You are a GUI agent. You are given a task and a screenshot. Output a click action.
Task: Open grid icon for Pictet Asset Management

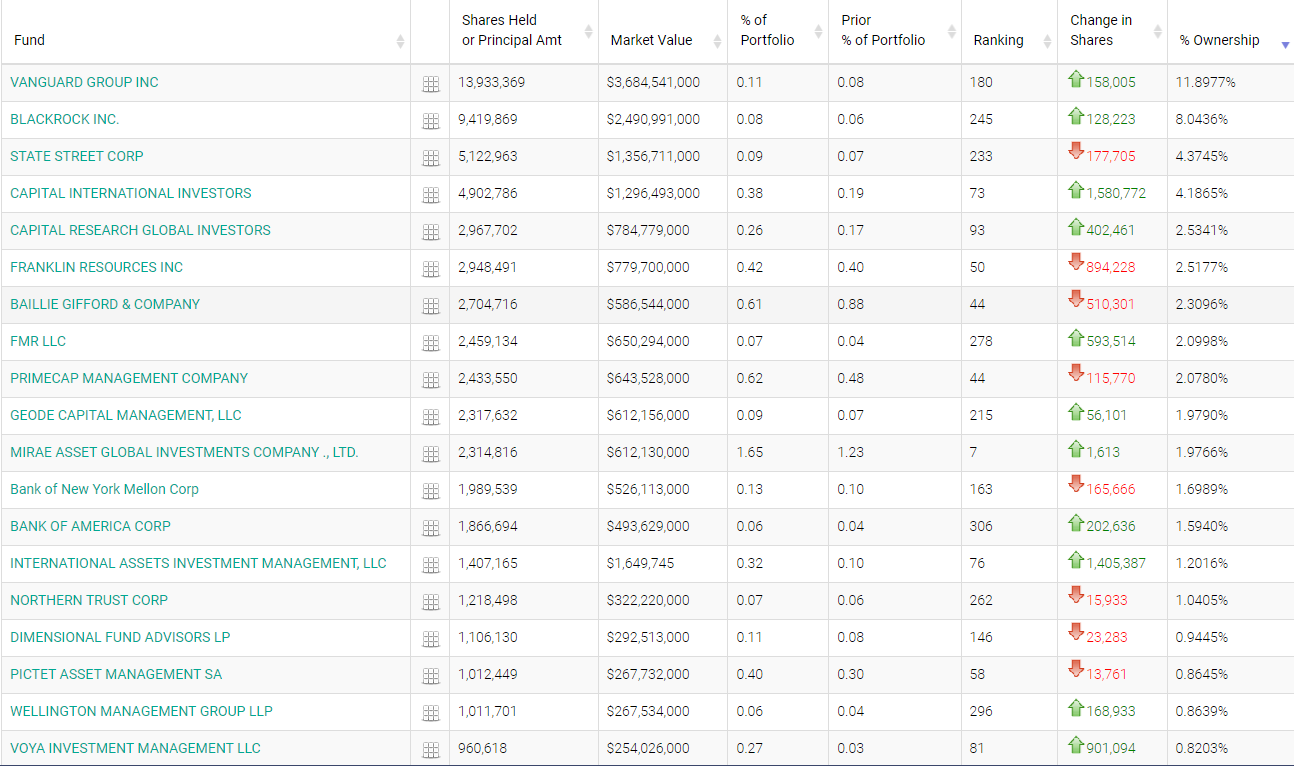point(431,676)
